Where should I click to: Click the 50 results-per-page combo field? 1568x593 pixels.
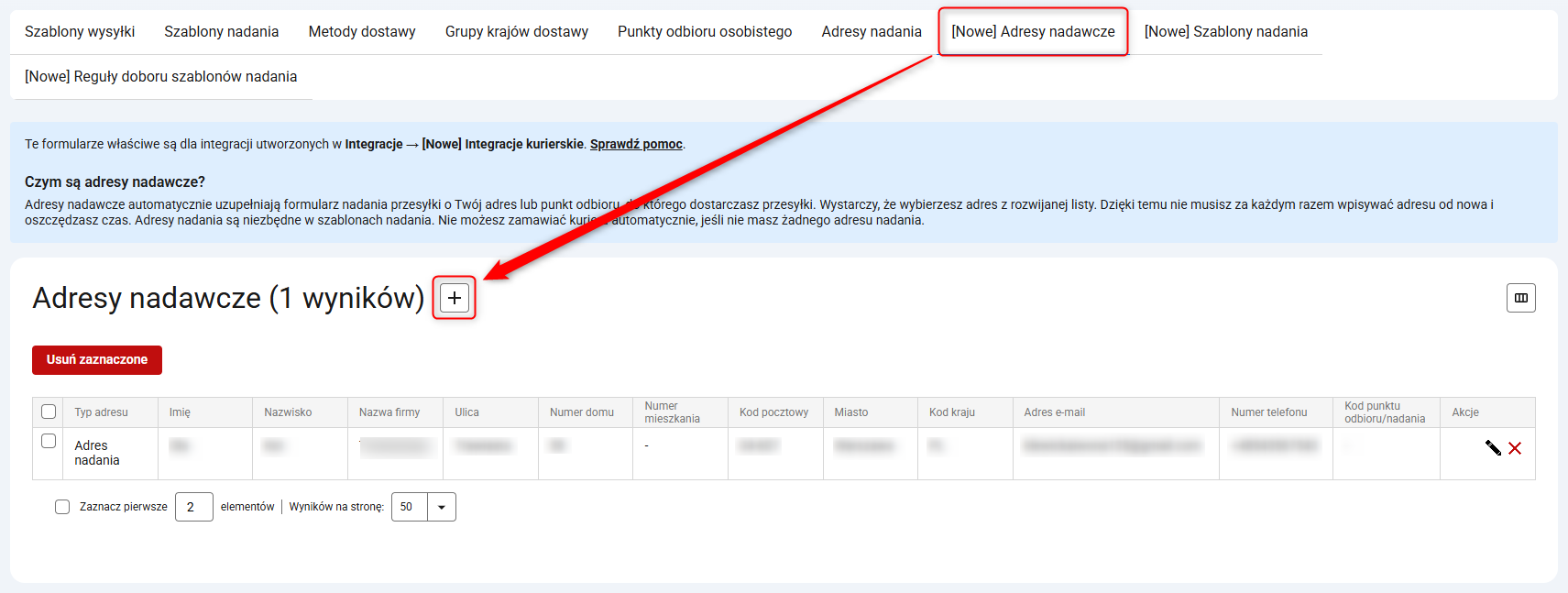click(410, 507)
